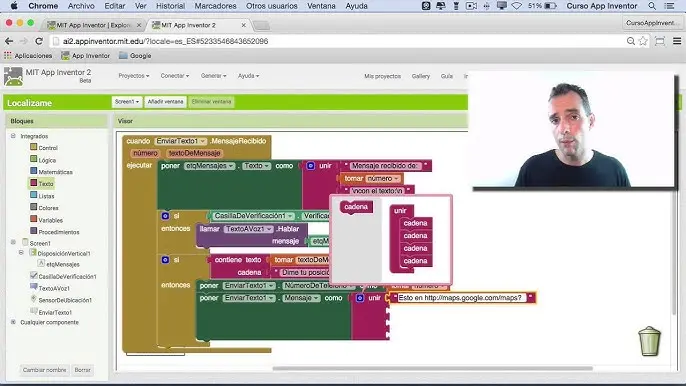686x386 pixels.
Task: Click the horizontal scrollbar of the viewer
Action: [432, 368]
